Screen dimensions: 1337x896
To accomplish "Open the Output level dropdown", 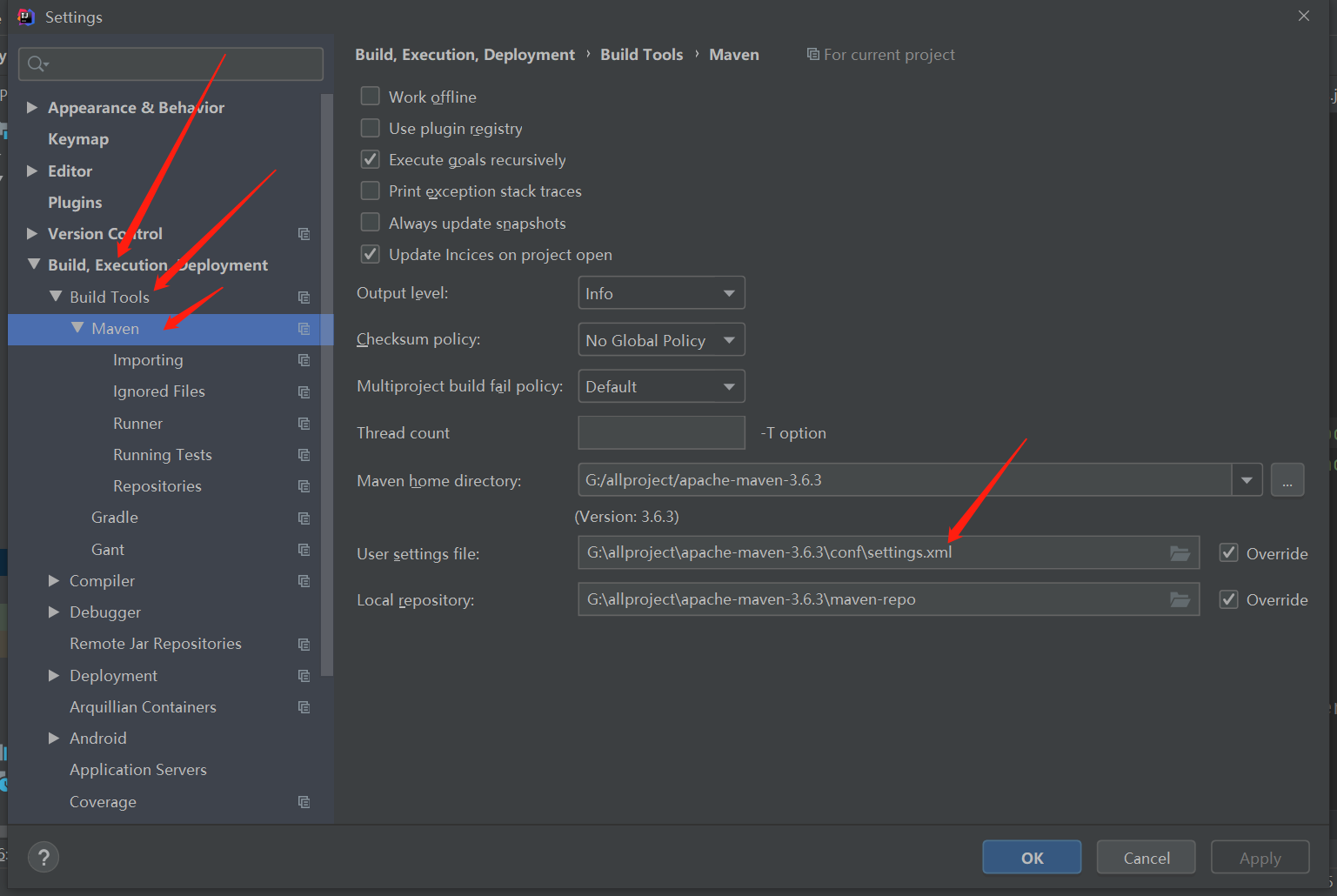I will 661,293.
